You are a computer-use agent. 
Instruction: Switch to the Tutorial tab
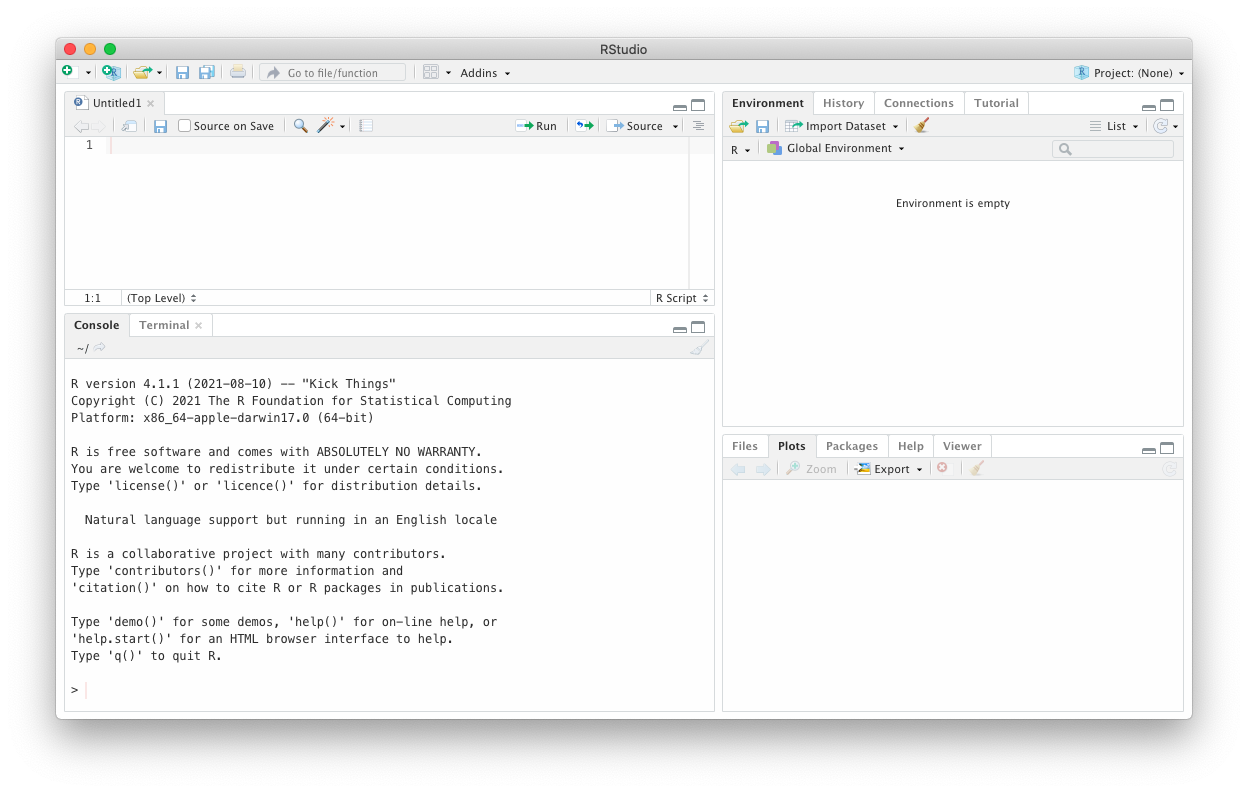pyautogui.click(x=996, y=103)
